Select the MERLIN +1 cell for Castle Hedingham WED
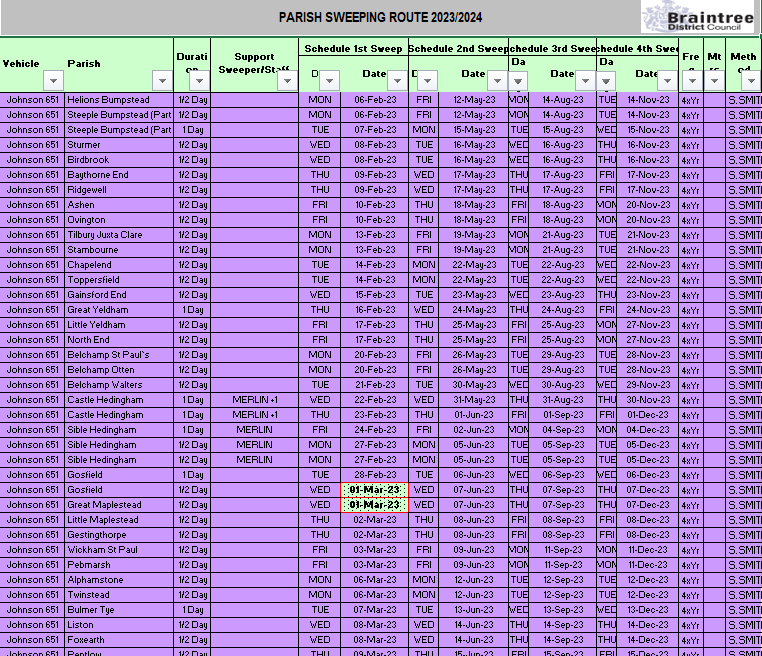 pyautogui.click(x=254, y=400)
